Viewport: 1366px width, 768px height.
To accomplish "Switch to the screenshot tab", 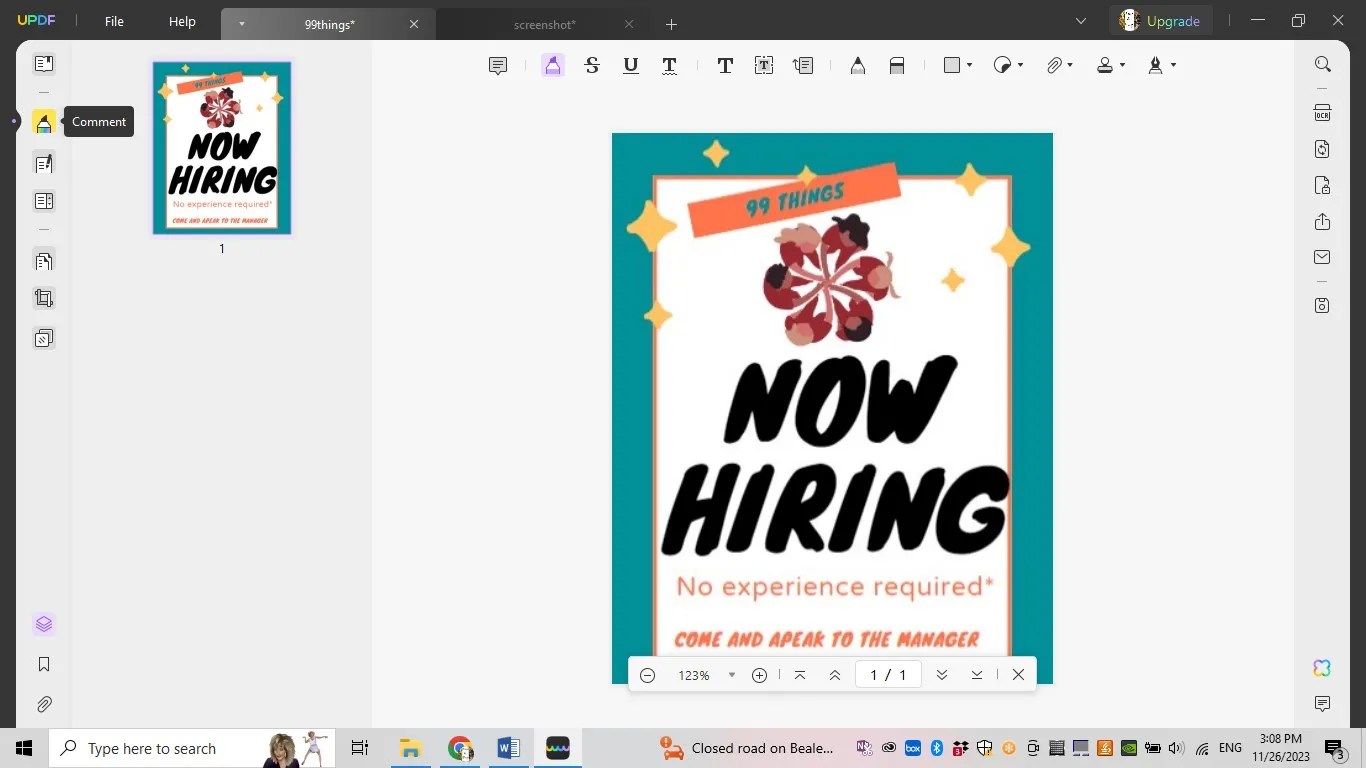I will tap(545, 23).
